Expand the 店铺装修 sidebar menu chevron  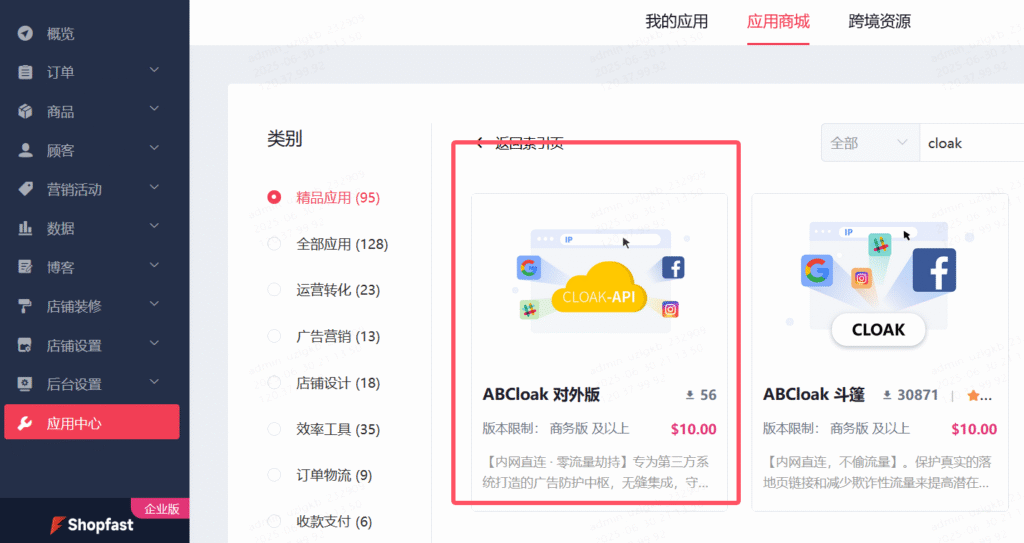(154, 304)
